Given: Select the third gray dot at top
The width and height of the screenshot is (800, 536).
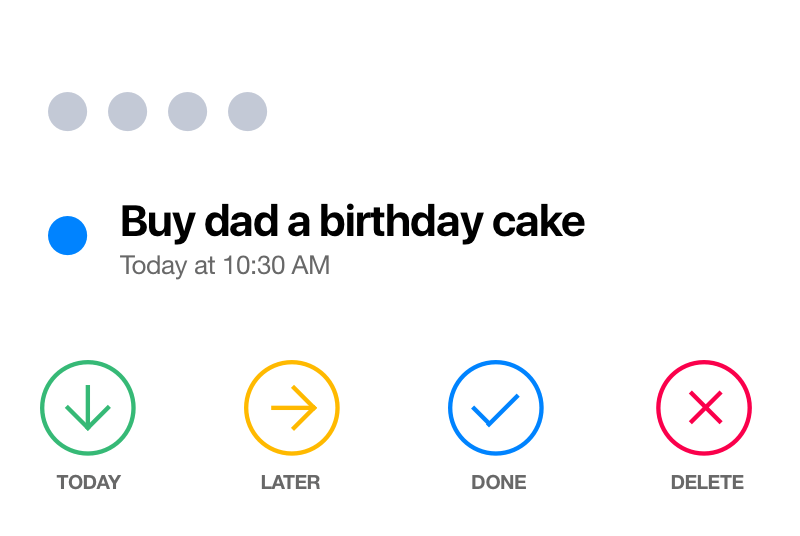Looking at the screenshot, I should point(187,111).
